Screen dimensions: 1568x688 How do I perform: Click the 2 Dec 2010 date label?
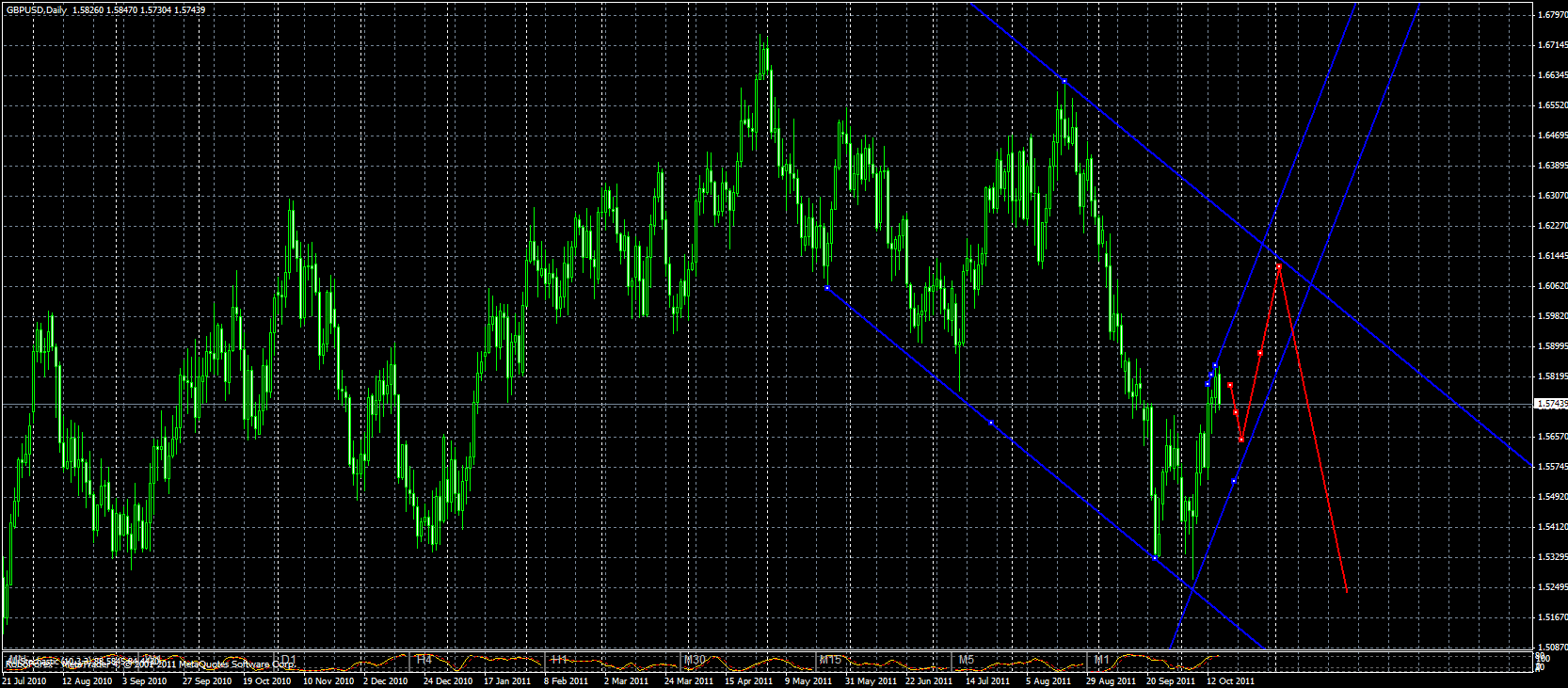386,680
